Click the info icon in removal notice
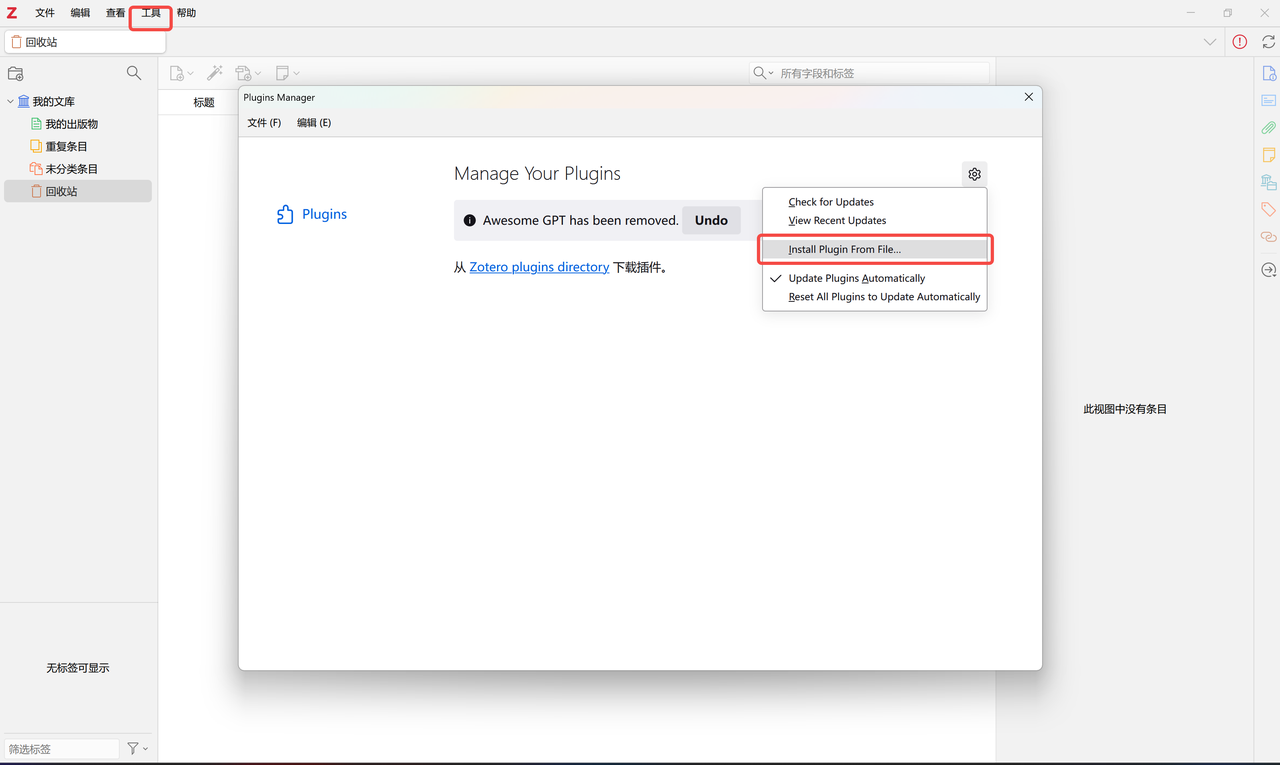 click(469, 220)
